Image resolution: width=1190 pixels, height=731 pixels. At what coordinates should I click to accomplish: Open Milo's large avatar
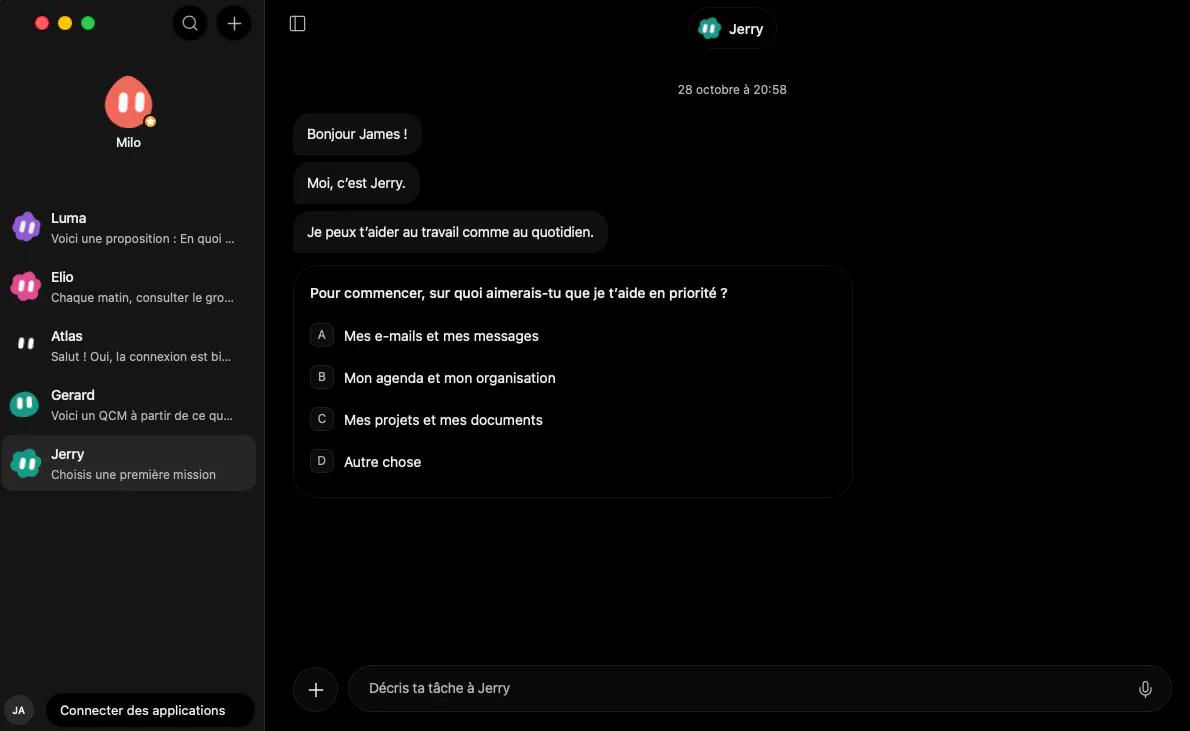point(128,102)
